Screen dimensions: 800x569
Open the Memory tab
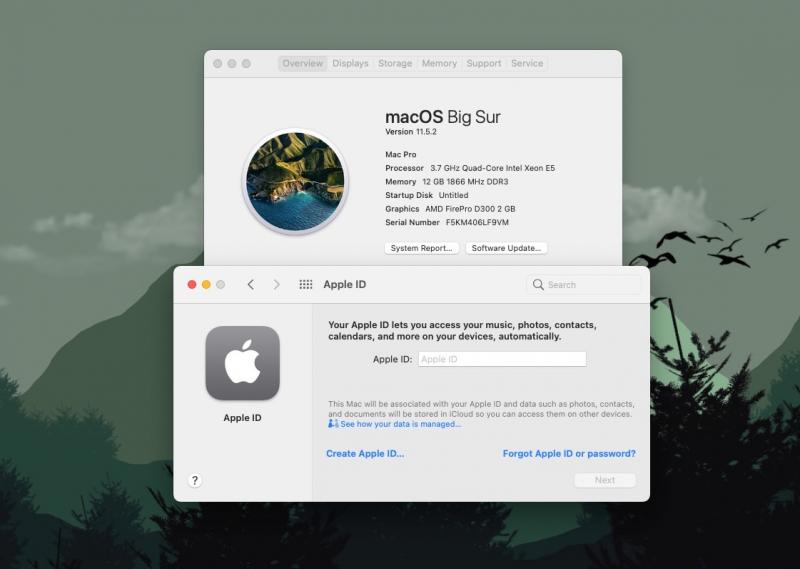(439, 63)
